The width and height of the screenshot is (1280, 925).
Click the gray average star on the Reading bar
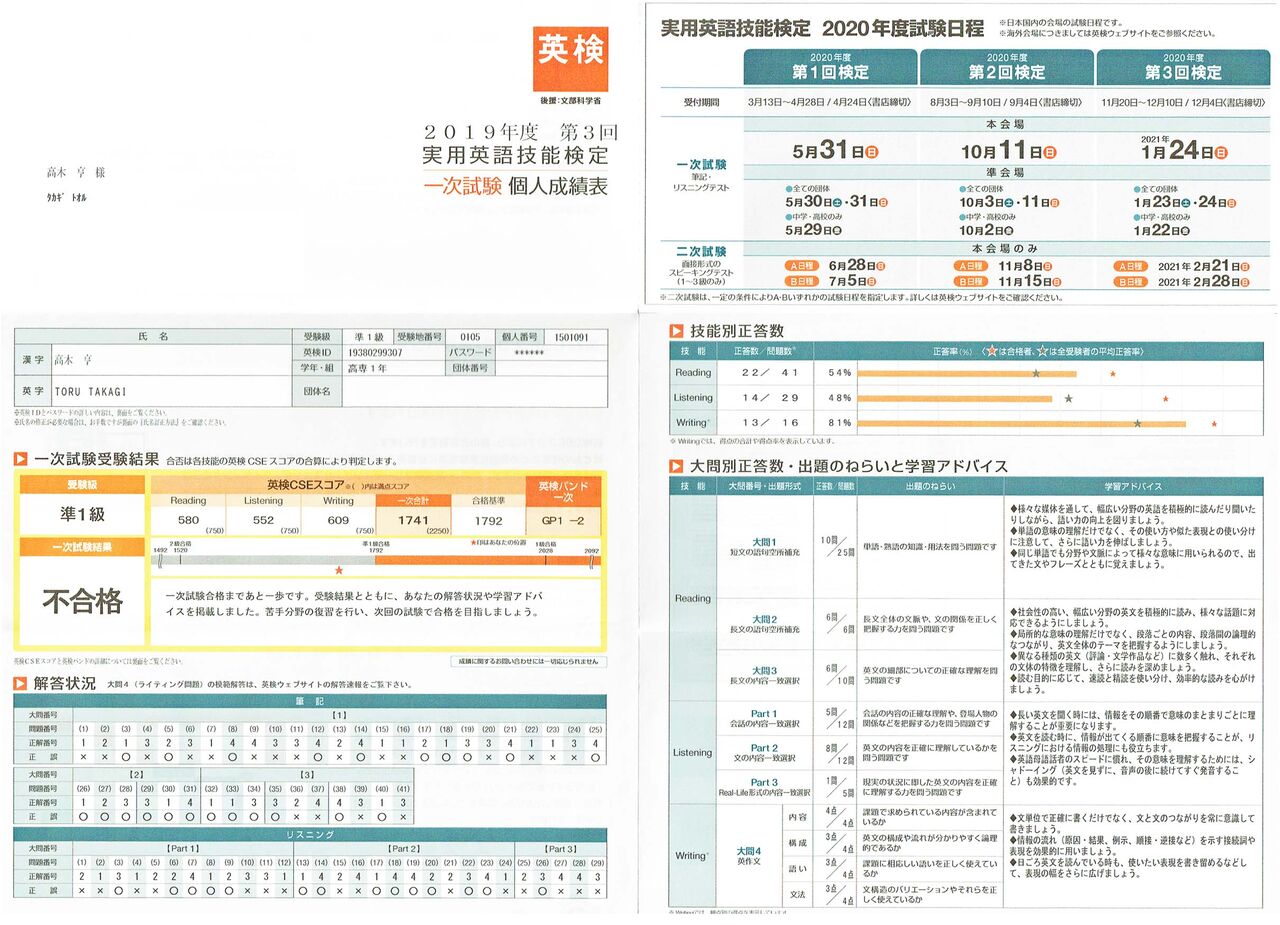pyautogui.click(x=1036, y=373)
